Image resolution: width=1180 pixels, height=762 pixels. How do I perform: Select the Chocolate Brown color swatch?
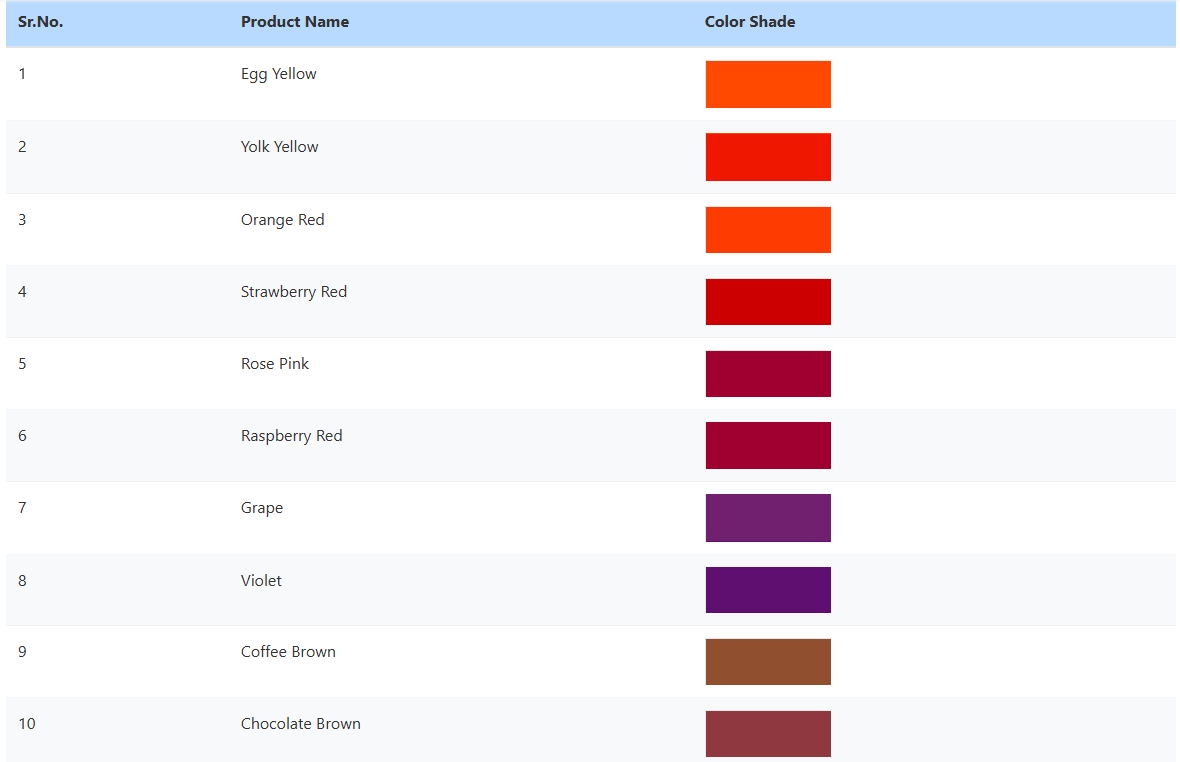click(768, 734)
